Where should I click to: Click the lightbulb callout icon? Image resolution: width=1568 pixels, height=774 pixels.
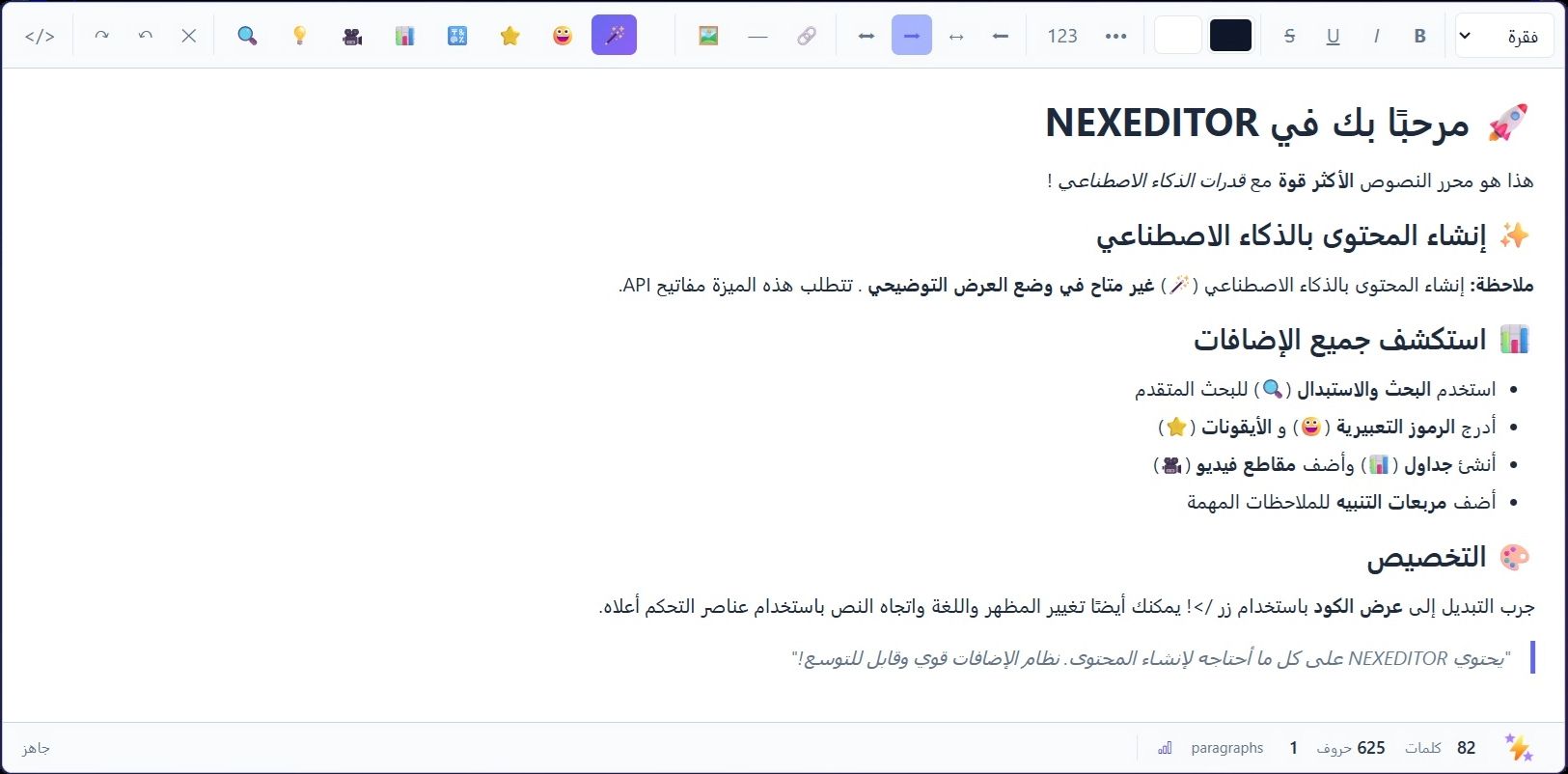click(x=300, y=37)
